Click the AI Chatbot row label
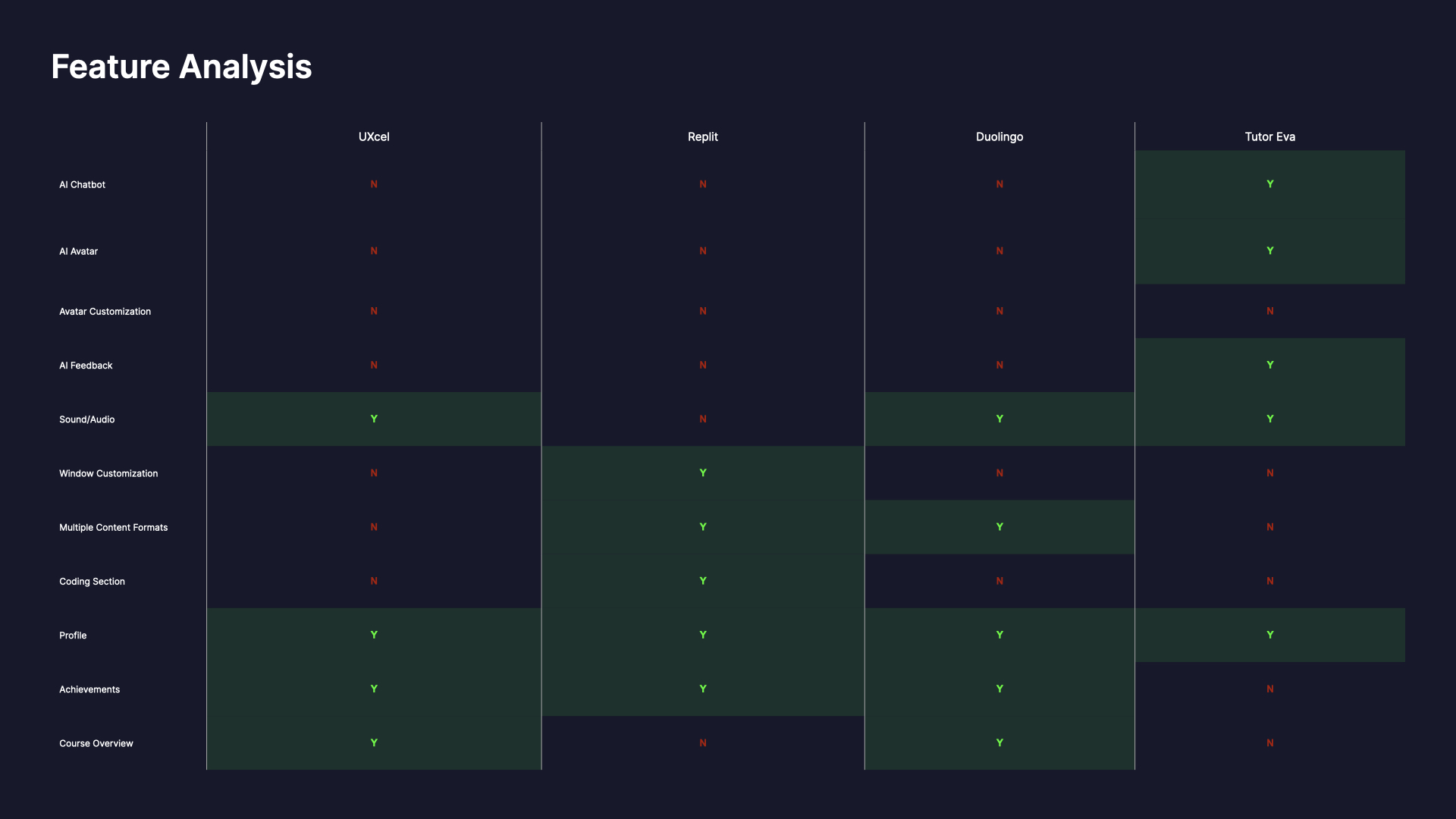Screen dimensions: 1456x819 (x=82, y=184)
